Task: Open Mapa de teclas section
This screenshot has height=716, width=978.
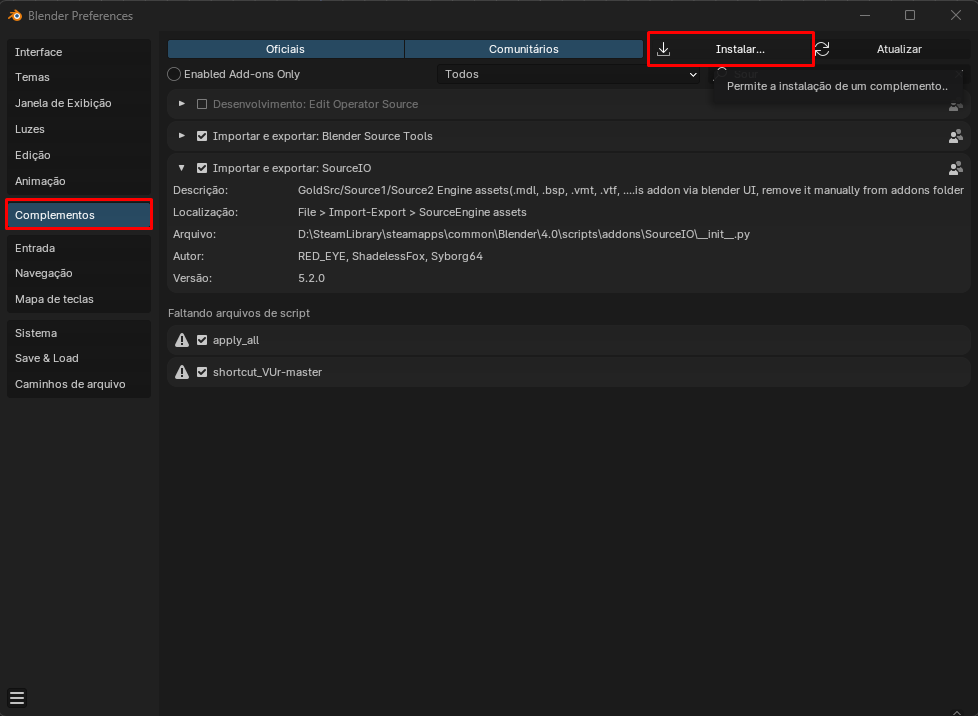Action: 79,299
